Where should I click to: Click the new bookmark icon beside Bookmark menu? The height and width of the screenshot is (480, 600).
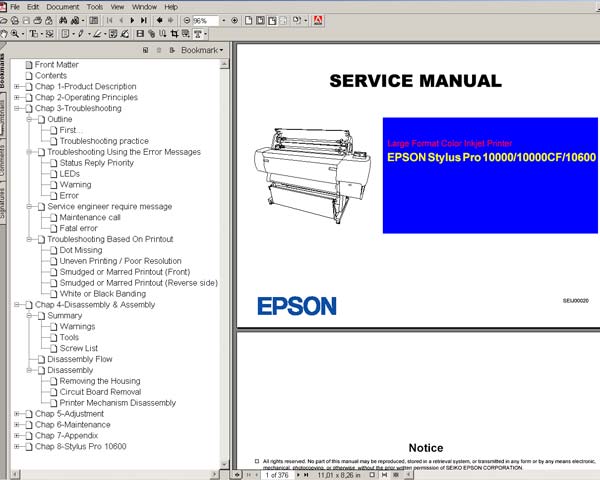145,50
